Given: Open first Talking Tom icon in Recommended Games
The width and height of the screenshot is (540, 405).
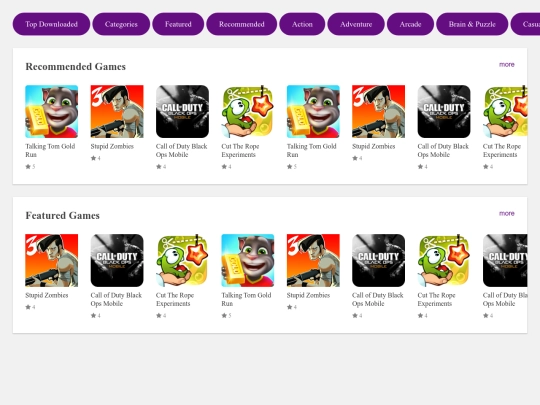Looking at the screenshot, I should (x=52, y=112).
